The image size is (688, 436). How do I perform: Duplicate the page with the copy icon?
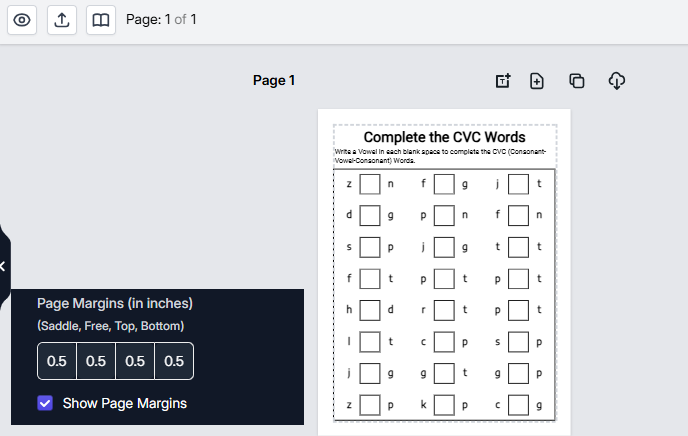(x=576, y=81)
